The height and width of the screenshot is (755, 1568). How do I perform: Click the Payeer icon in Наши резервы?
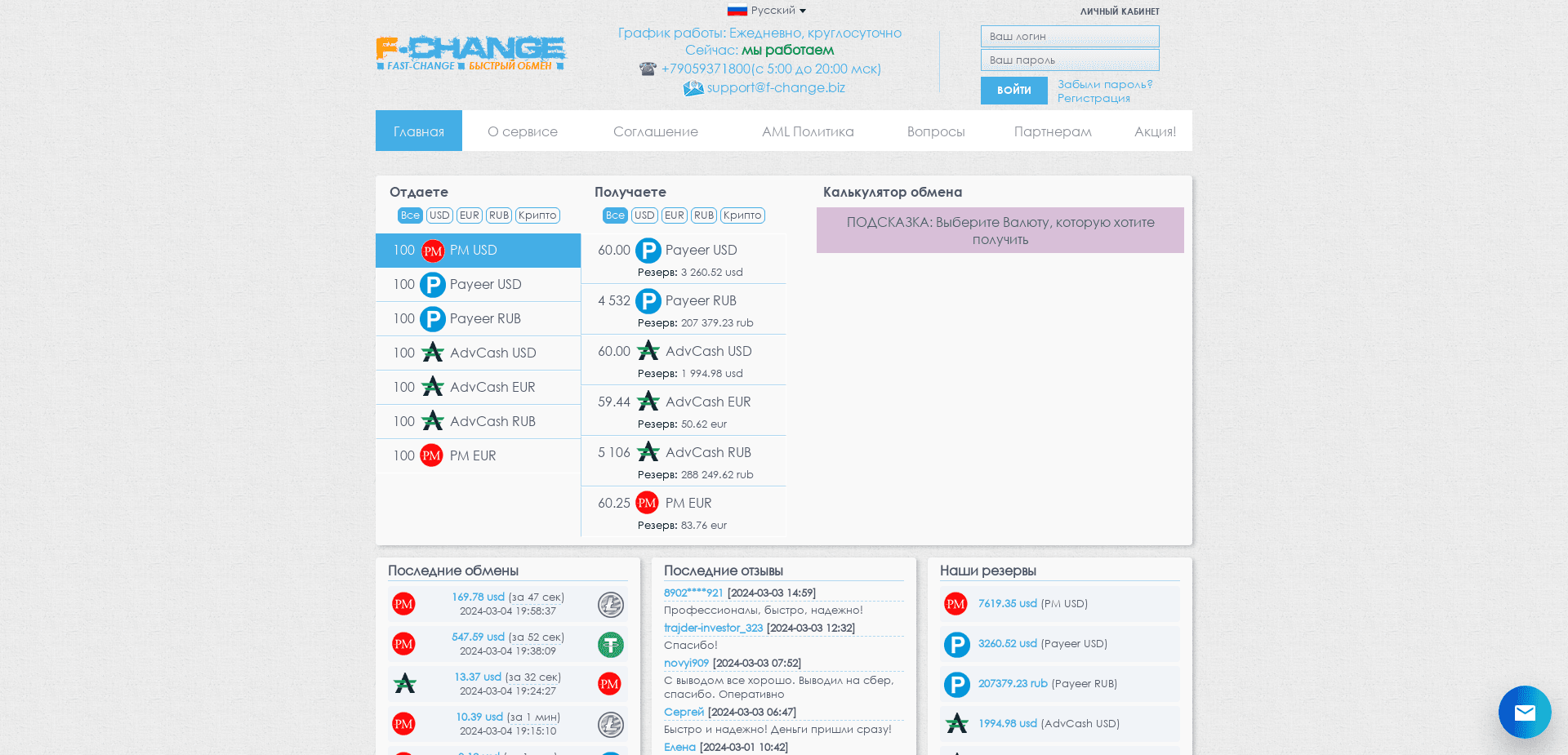(956, 644)
